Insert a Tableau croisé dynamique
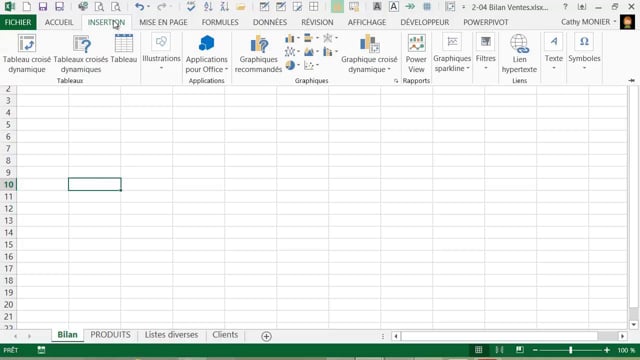Screen dimensions: 640x360 tap(27, 53)
